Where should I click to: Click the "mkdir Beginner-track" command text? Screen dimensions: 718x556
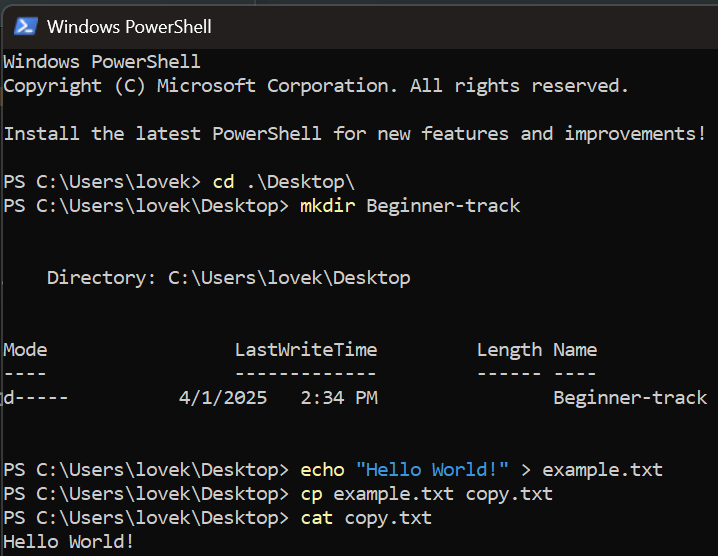410,206
